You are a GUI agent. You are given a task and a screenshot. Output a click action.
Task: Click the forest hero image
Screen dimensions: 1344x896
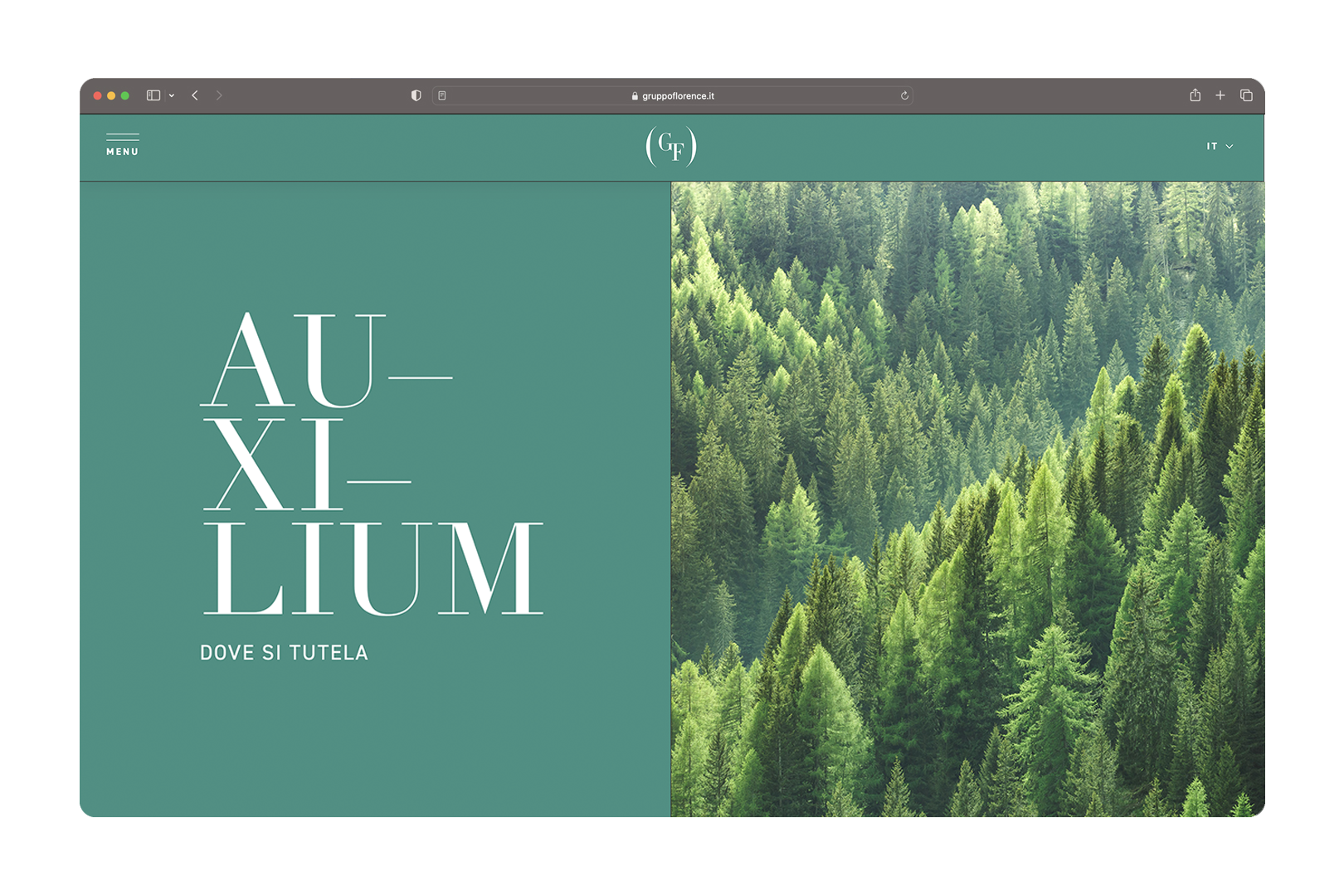click(x=967, y=498)
